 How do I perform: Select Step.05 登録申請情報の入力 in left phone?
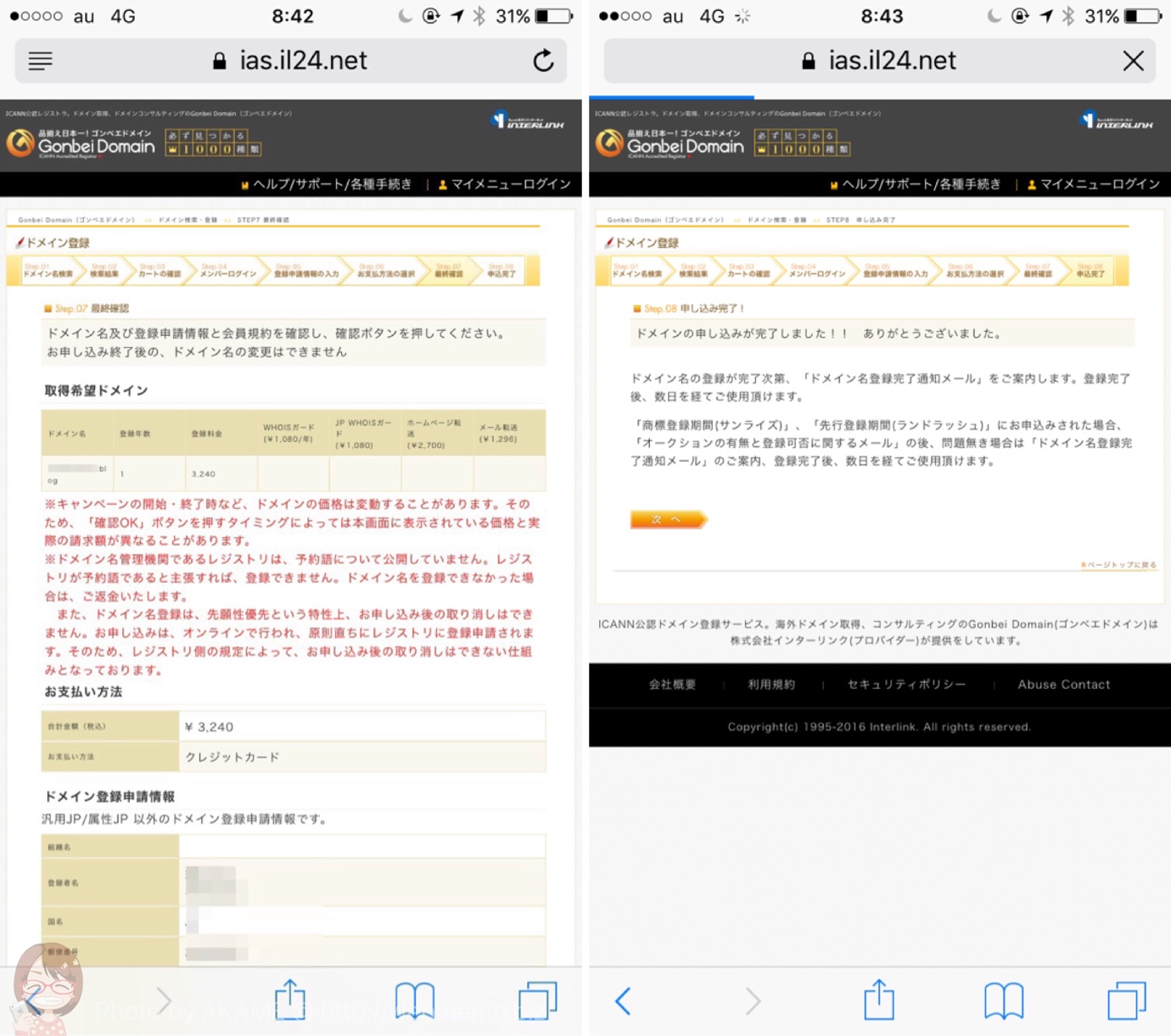pos(306,271)
